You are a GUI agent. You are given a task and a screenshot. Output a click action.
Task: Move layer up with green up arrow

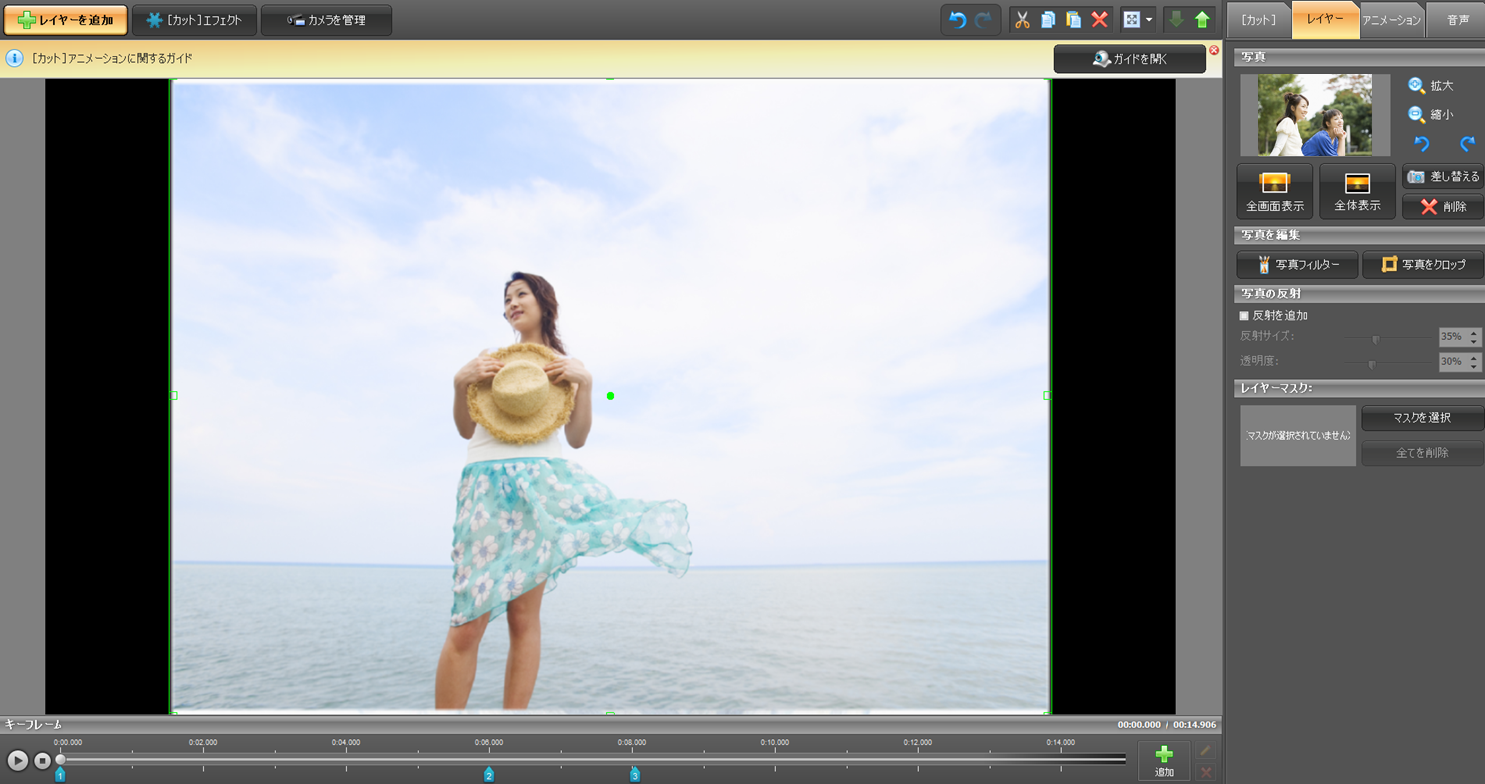point(1202,20)
